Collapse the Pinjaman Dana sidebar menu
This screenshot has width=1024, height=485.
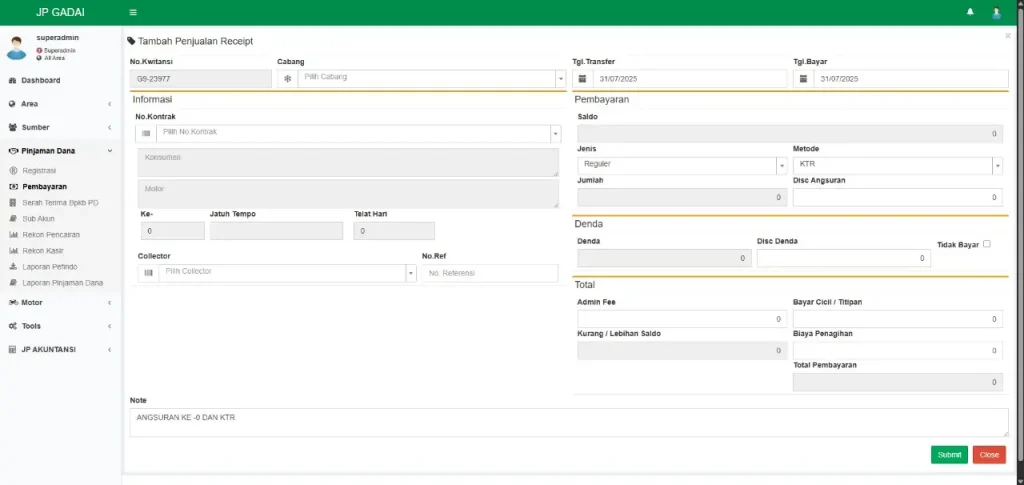(61, 151)
